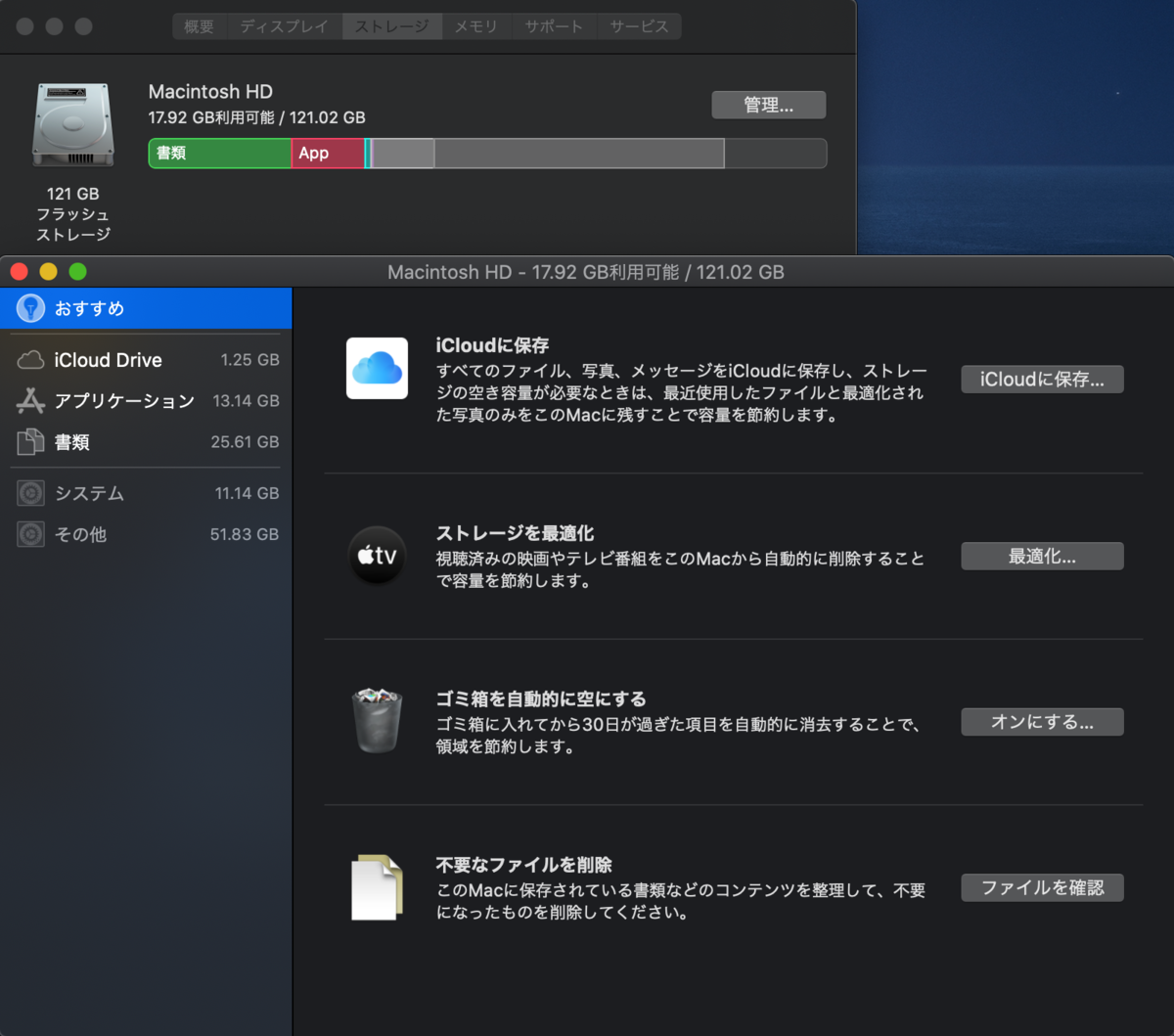This screenshot has width=1174, height=1036.
Task: Click the storage window title bar text
Action: click(586, 272)
